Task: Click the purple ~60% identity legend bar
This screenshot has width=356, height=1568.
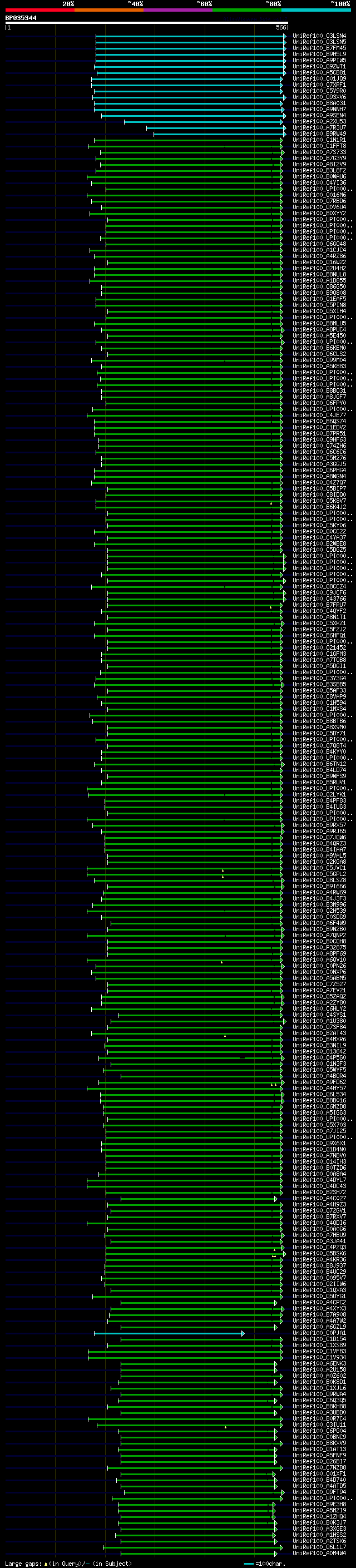Action: (x=177, y=11)
